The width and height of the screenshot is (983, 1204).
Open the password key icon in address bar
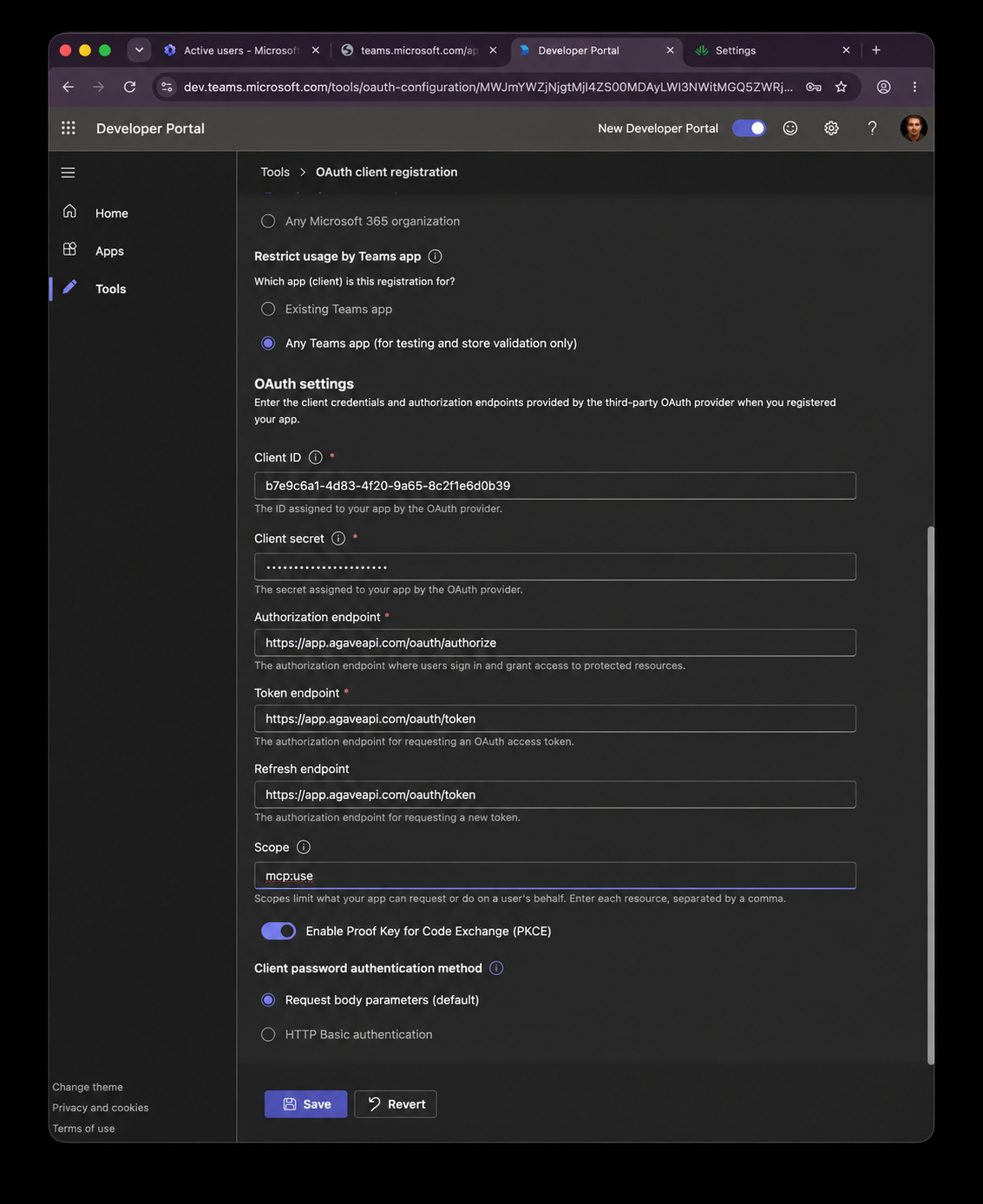click(813, 87)
